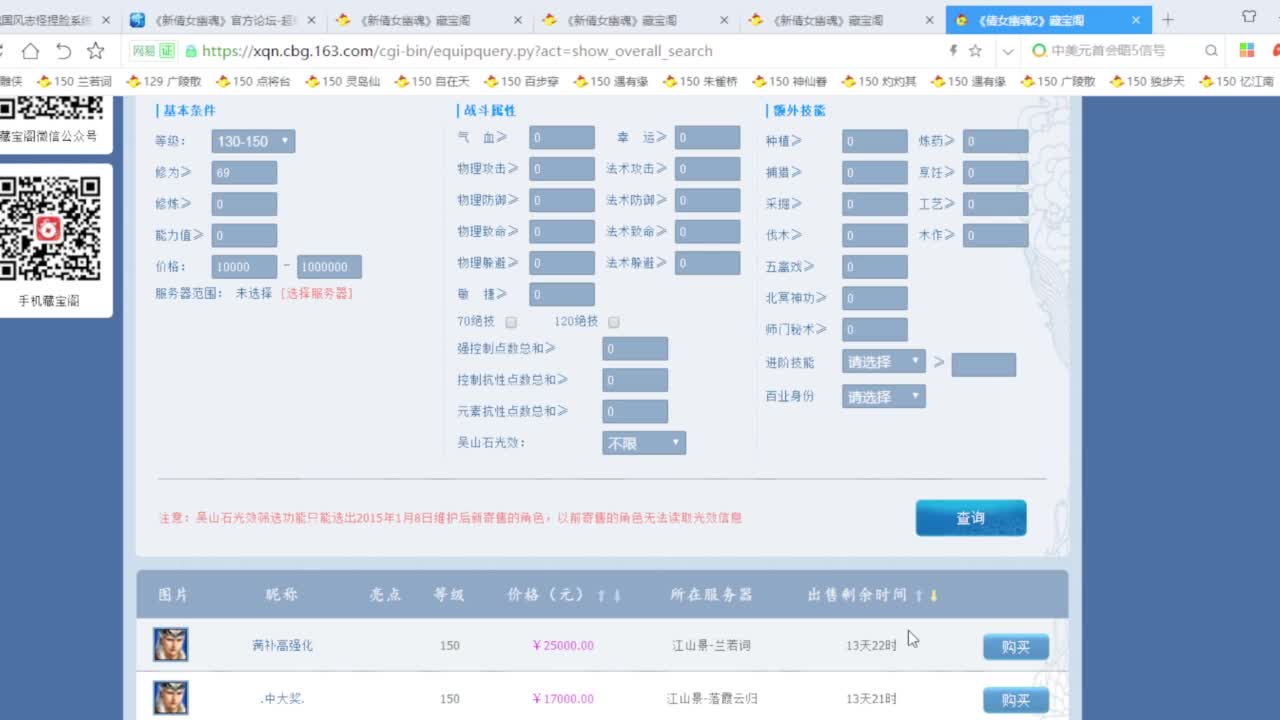The width and height of the screenshot is (1280, 720).
Task: Enable the 120绝技 checkbox
Action: [x=614, y=322]
